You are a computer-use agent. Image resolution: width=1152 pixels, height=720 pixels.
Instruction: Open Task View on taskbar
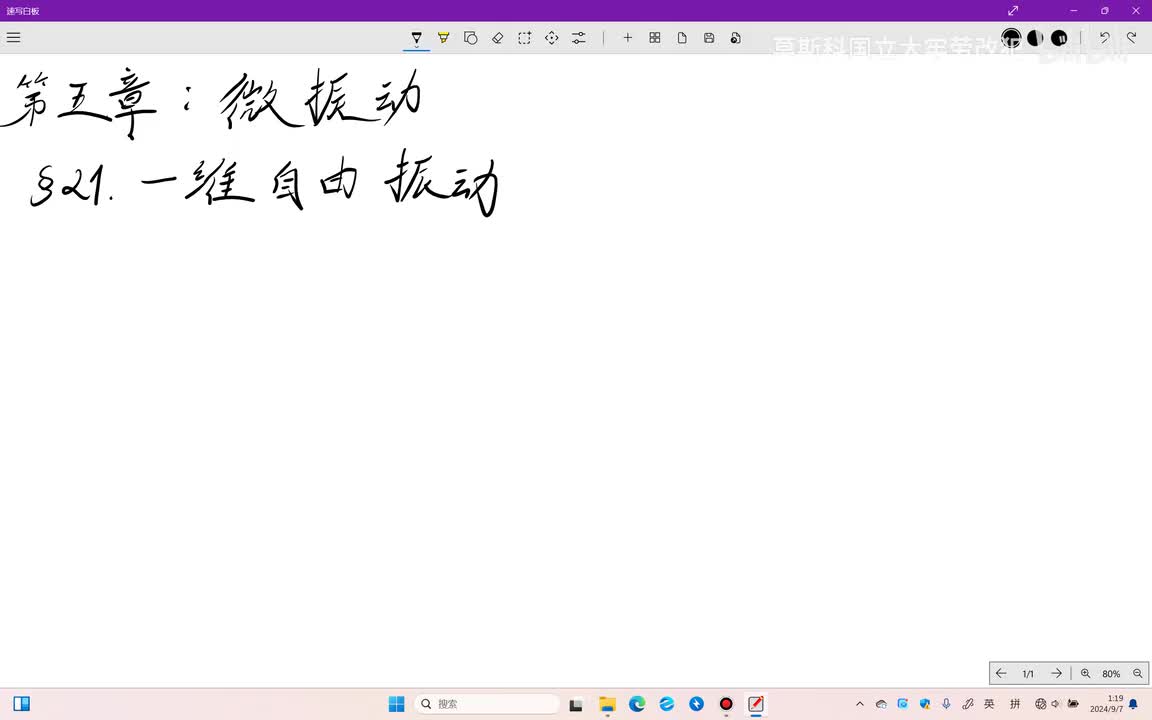coord(576,704)
